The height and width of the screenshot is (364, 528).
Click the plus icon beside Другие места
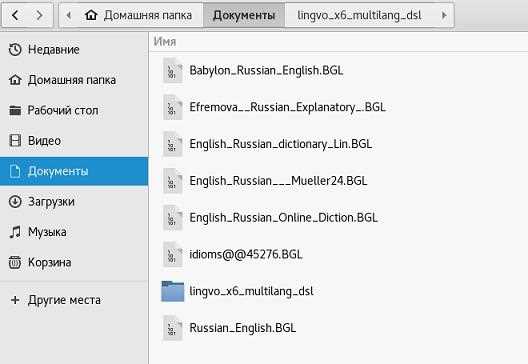15,300
